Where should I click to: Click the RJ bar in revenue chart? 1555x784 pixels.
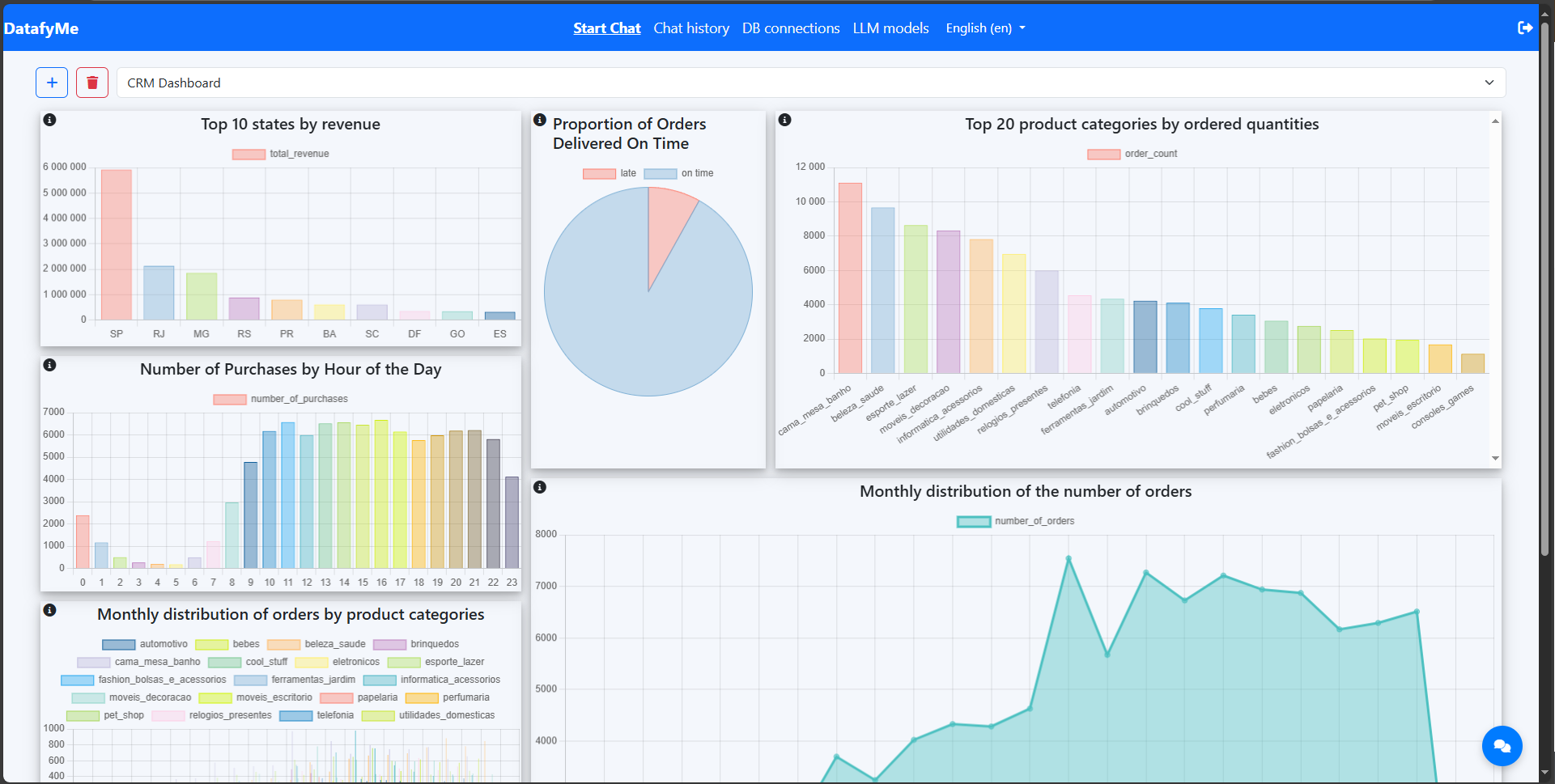(159, 293)
